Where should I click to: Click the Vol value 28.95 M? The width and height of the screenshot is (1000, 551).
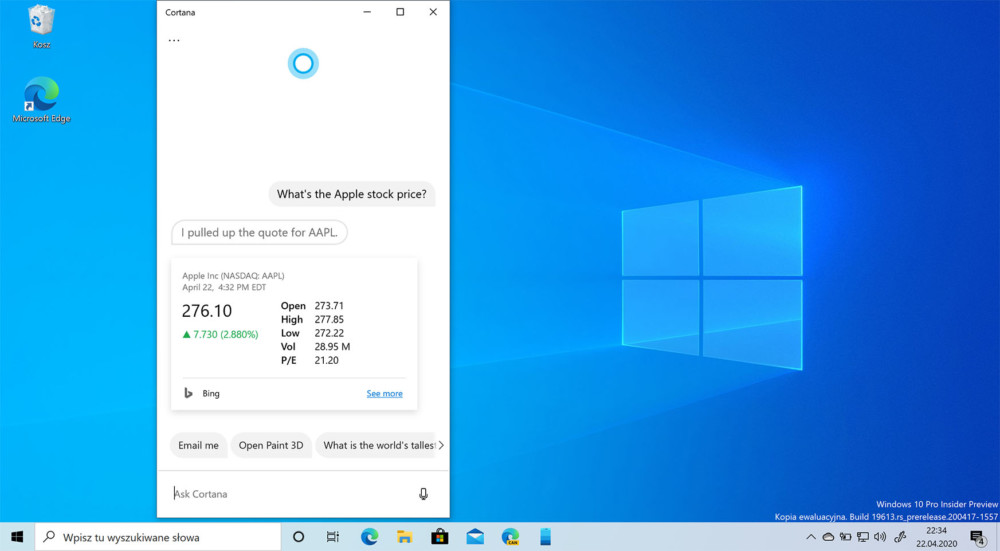pos(332,346)
